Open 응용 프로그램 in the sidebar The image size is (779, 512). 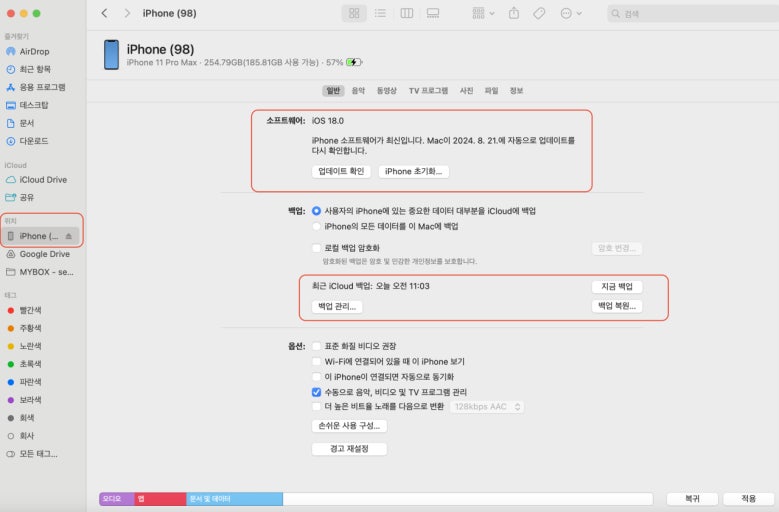pos(42,87)
